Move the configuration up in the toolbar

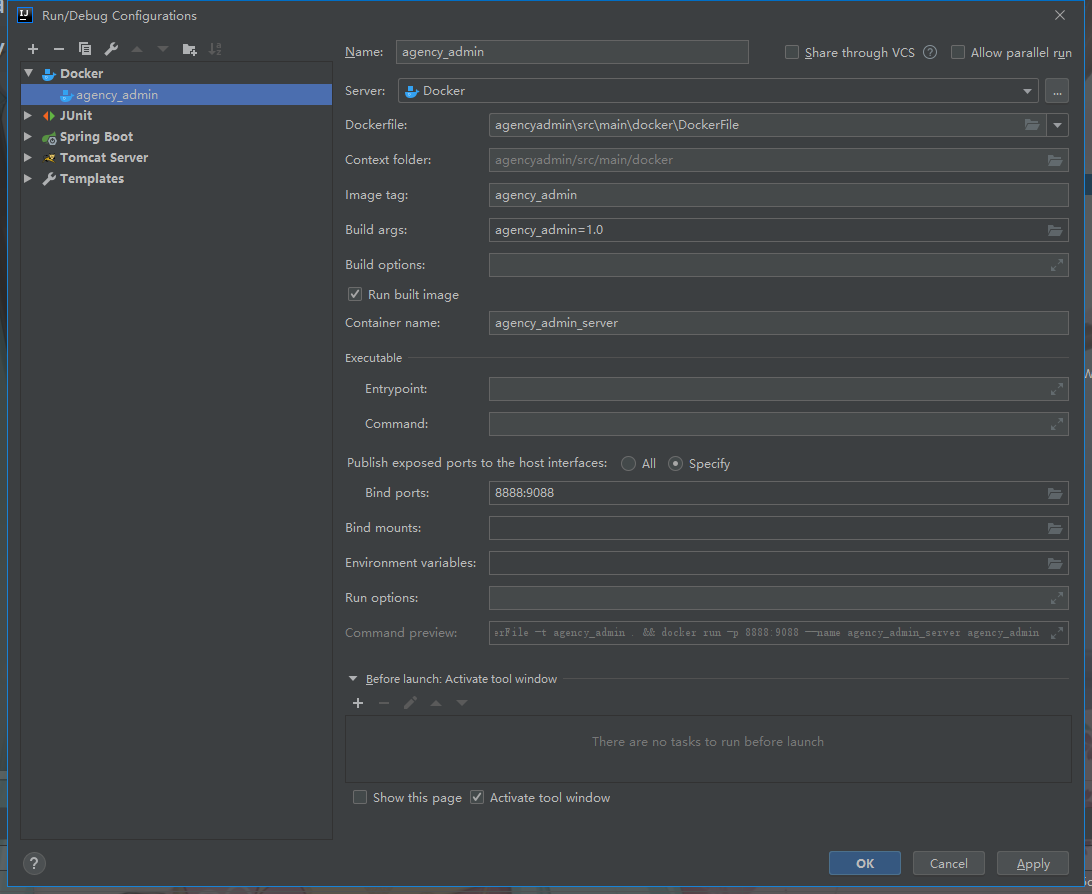137,49
